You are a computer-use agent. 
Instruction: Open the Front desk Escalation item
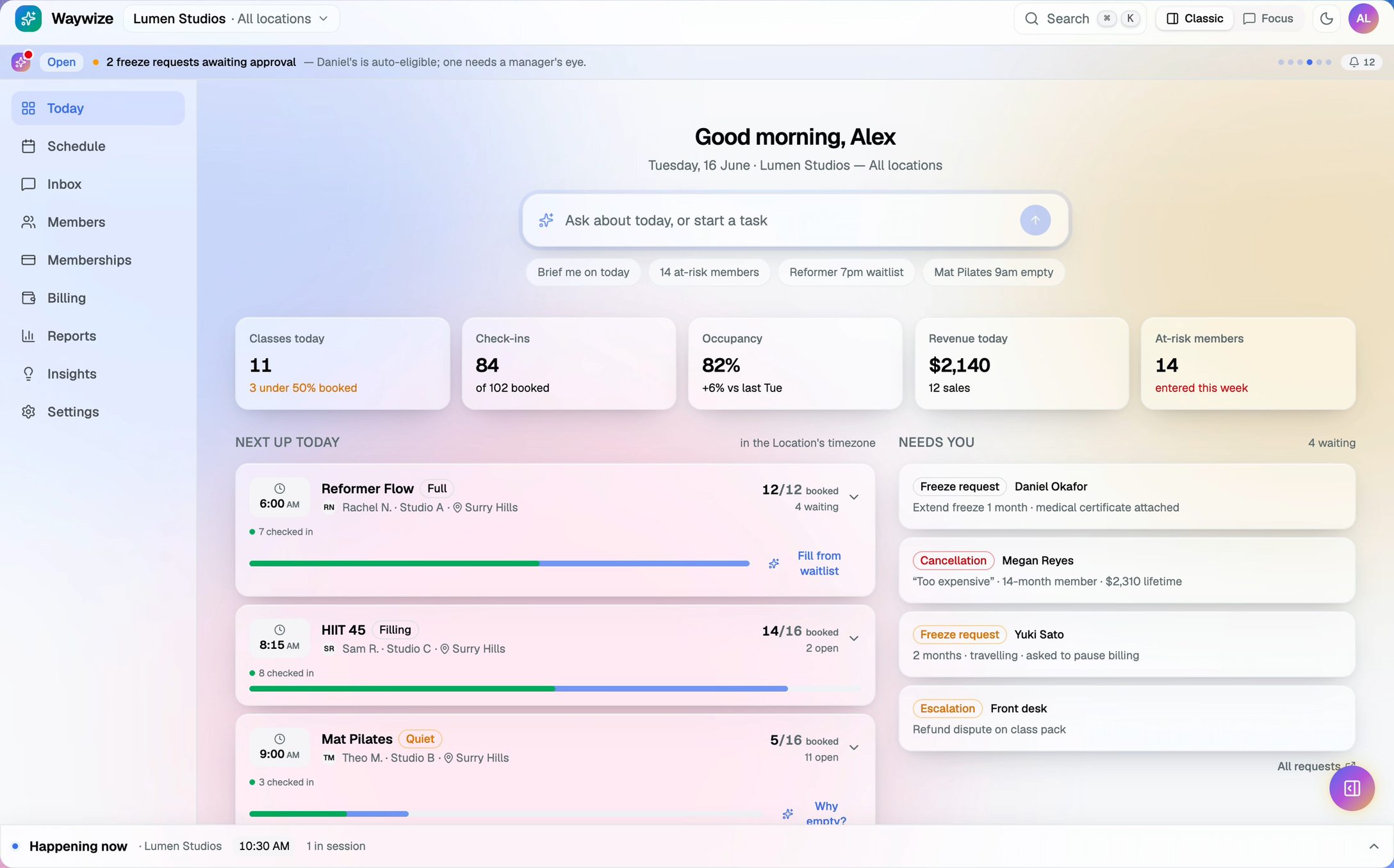(1127, 718)
